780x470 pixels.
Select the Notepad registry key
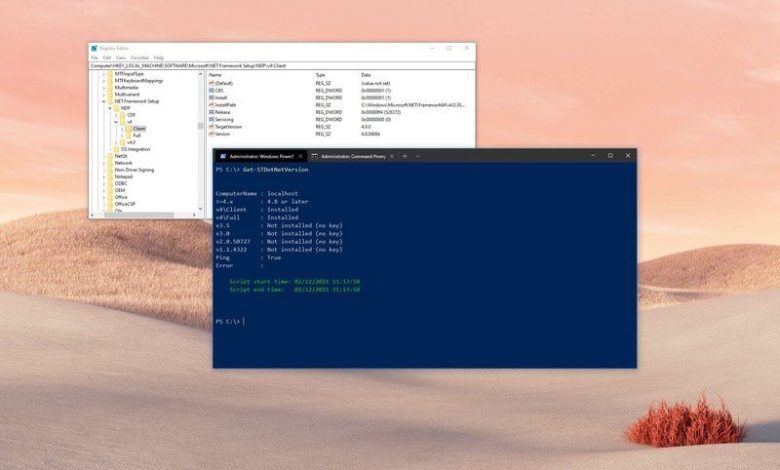point(123,177)
